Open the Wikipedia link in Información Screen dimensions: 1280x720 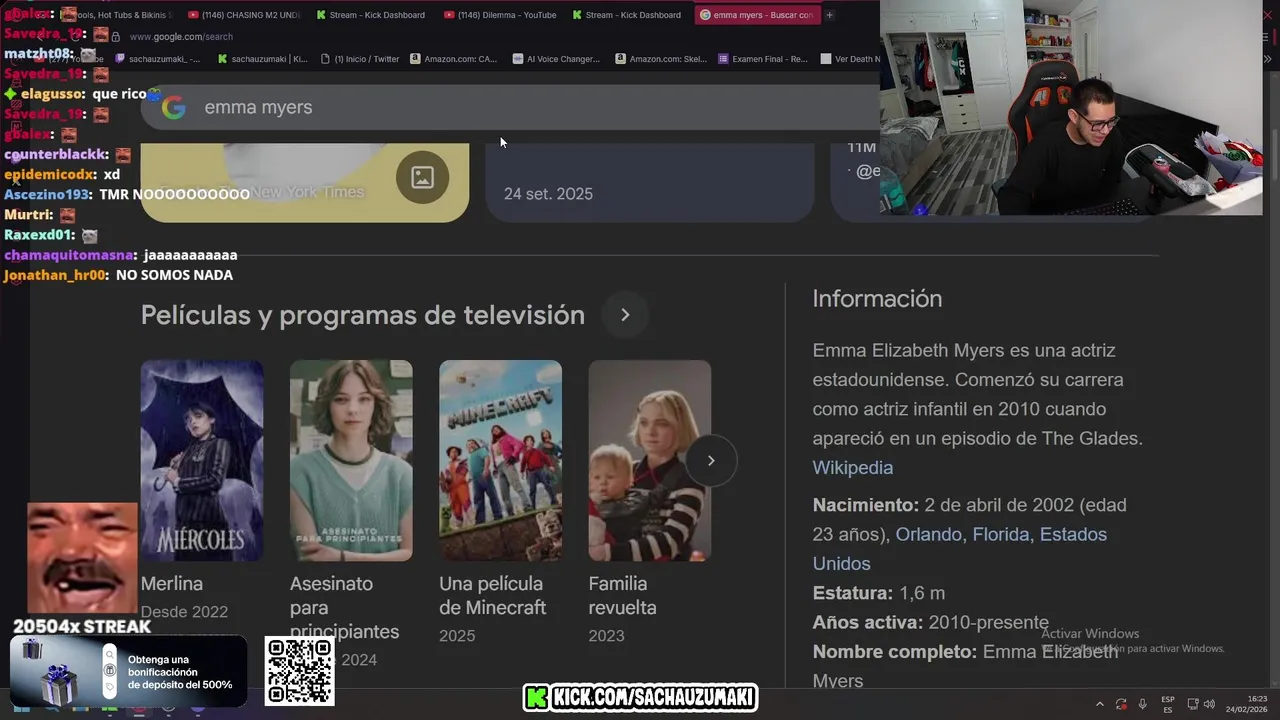[853, 468]
